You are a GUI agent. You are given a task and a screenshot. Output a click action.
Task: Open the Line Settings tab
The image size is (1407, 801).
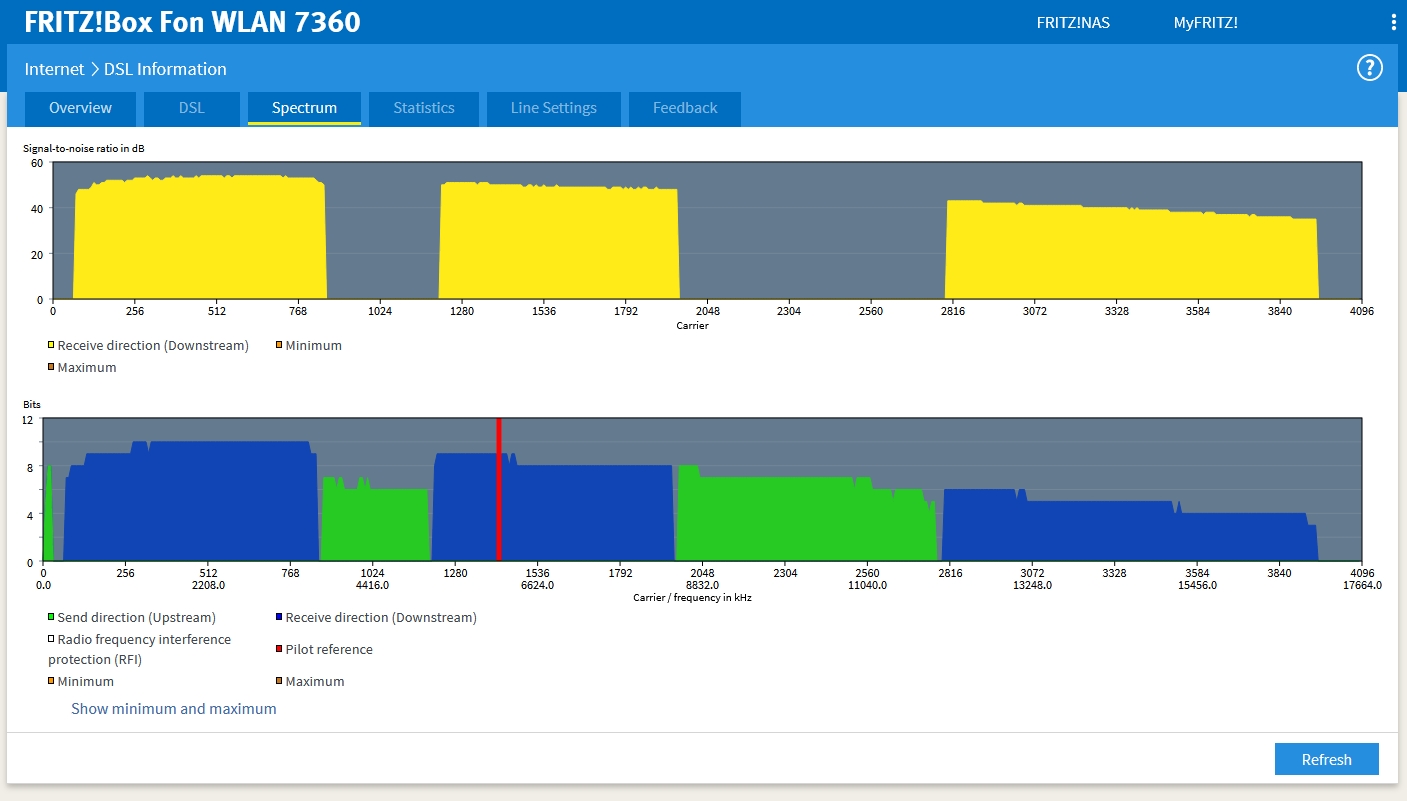(x=553, y=108)
